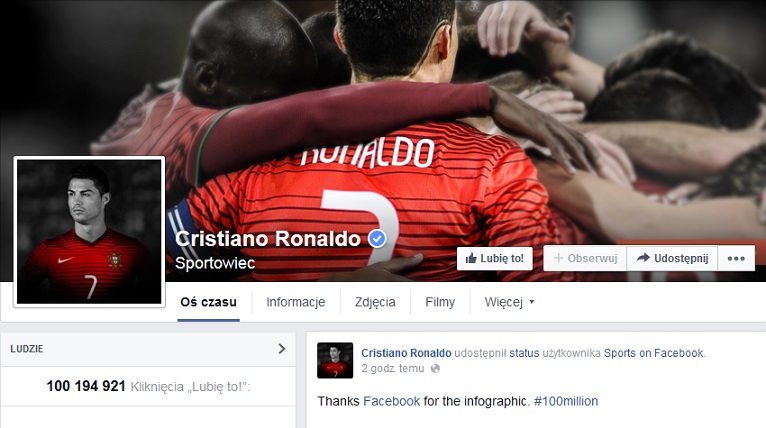The width and height of the screenshot is (766, 428).
Task: Click the Cristiano Ronaldo post author name
Action: tap(406, 353)
